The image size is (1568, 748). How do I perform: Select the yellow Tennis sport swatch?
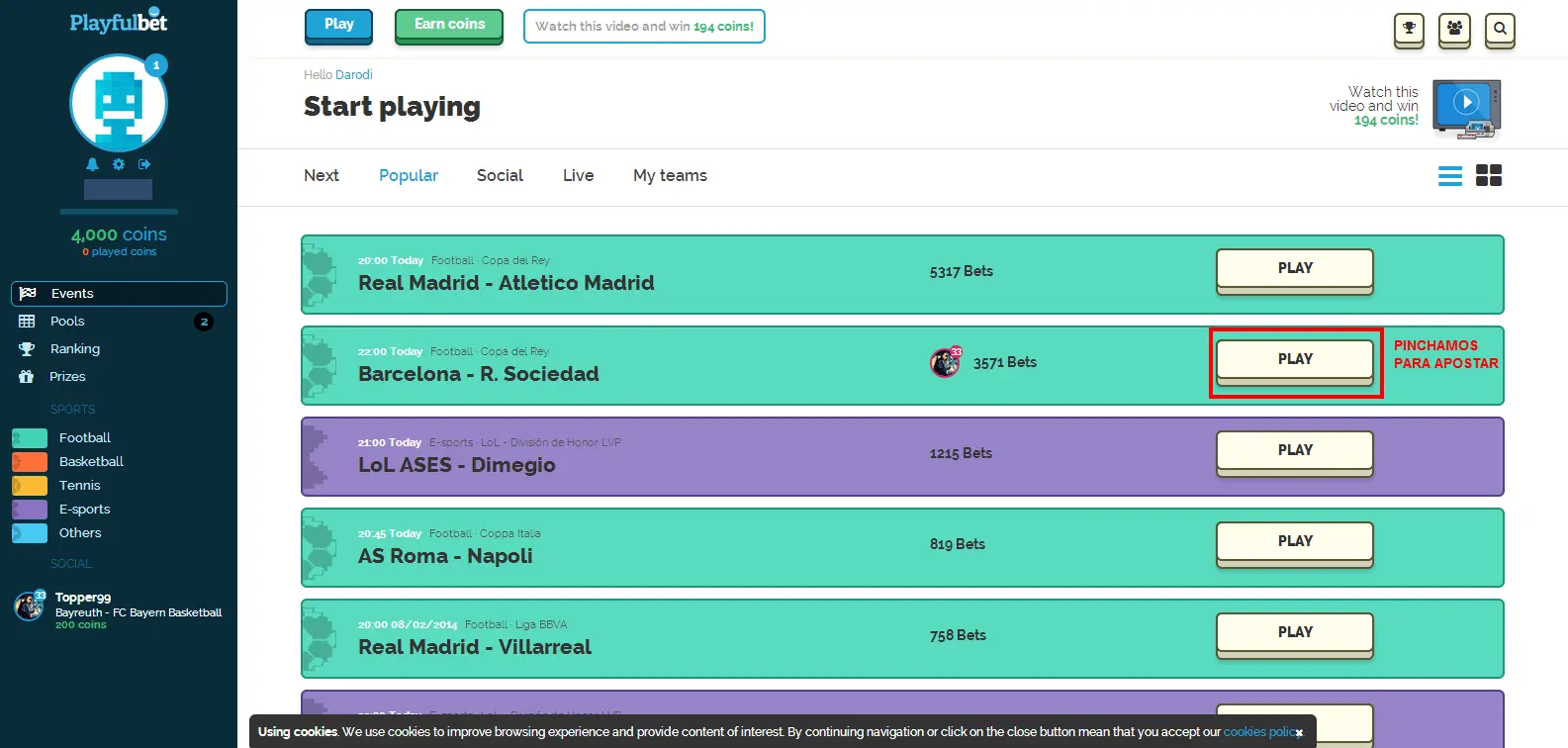(30, 486)
